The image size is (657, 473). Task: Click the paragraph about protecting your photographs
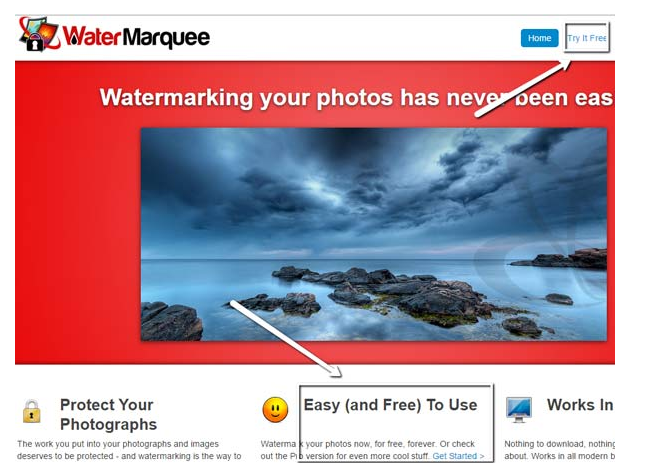click(x=129, y=450)
